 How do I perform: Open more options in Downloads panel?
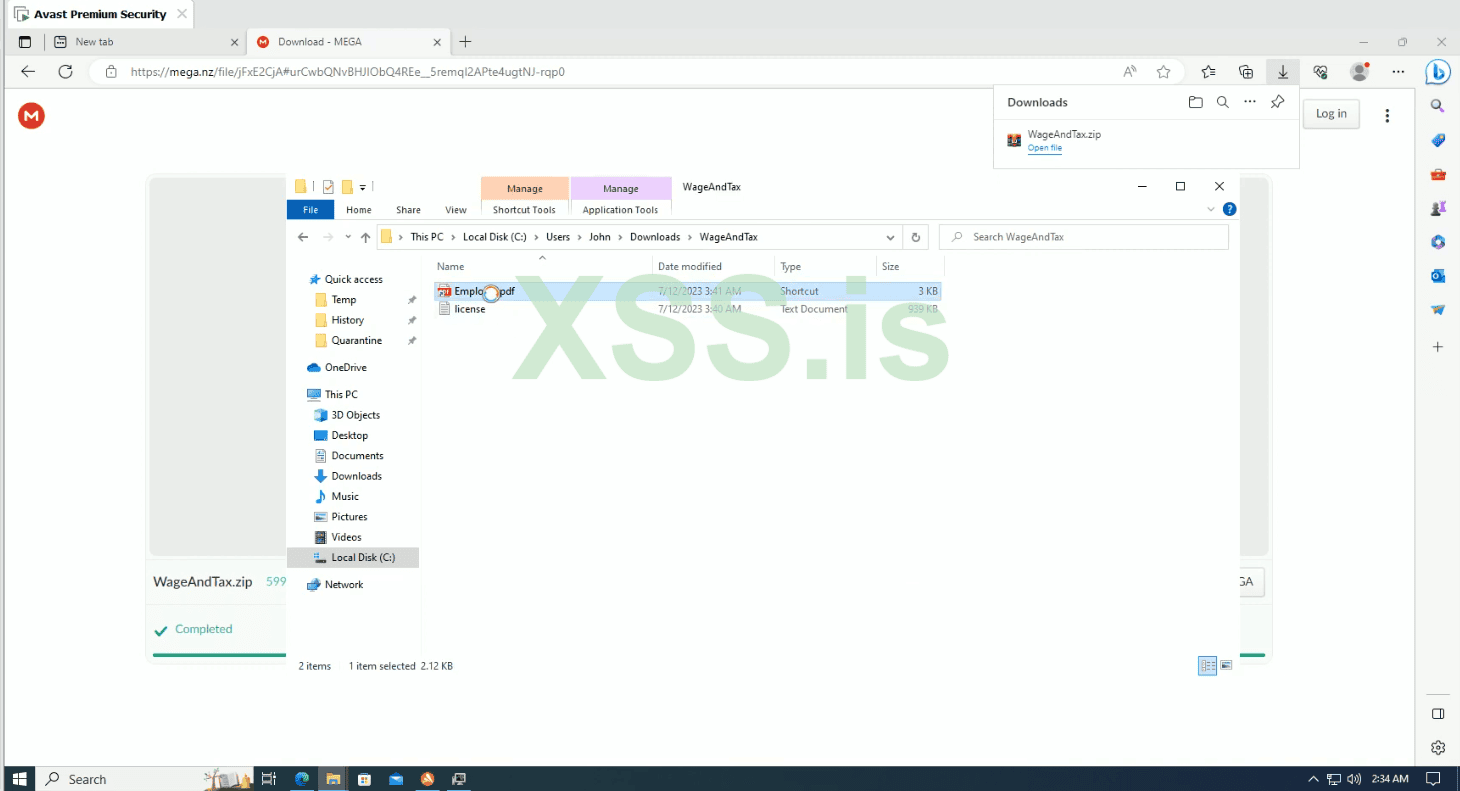(x=1250, y=102)
